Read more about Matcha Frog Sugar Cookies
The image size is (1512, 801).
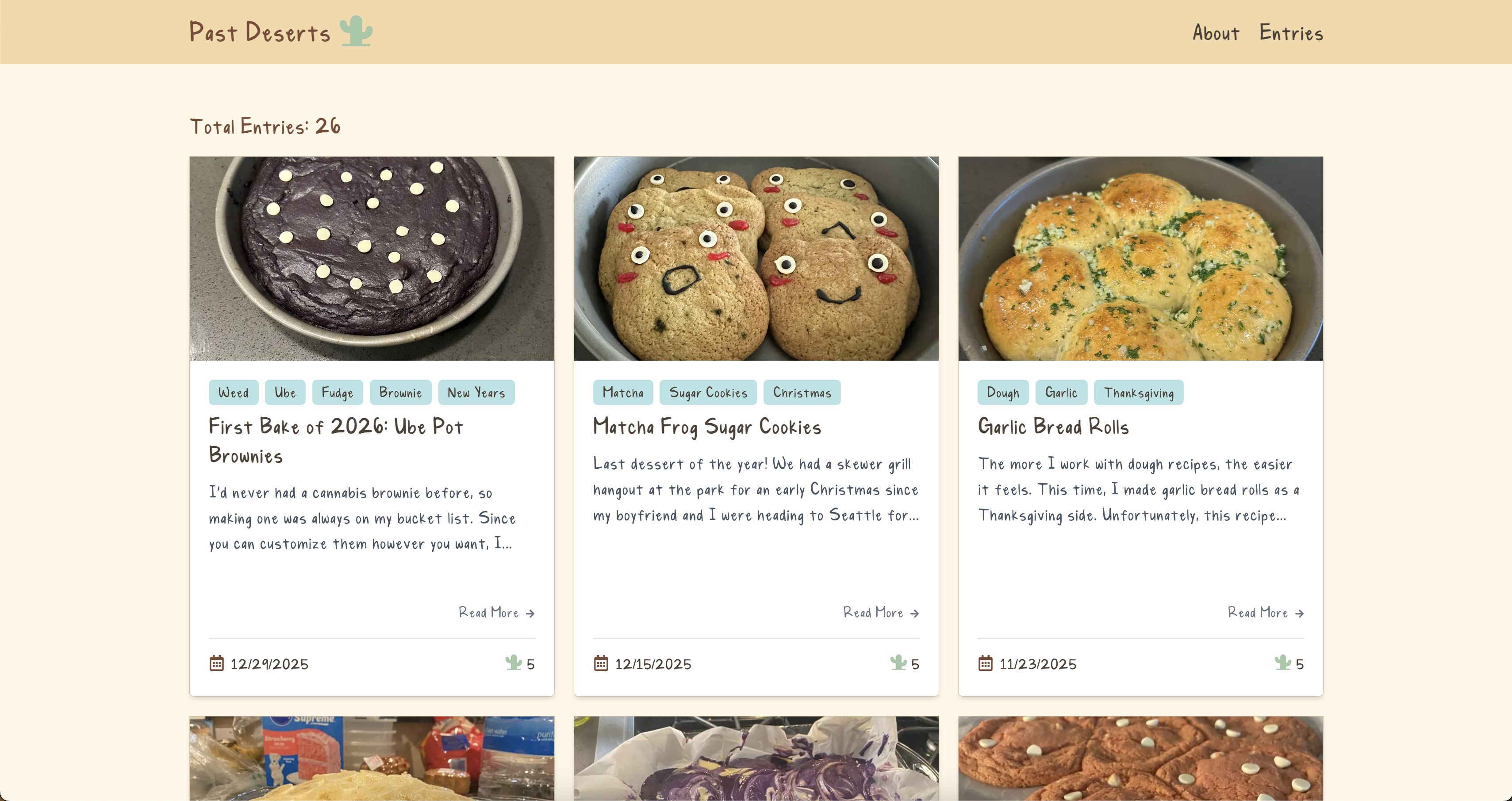tap(880, 612)
